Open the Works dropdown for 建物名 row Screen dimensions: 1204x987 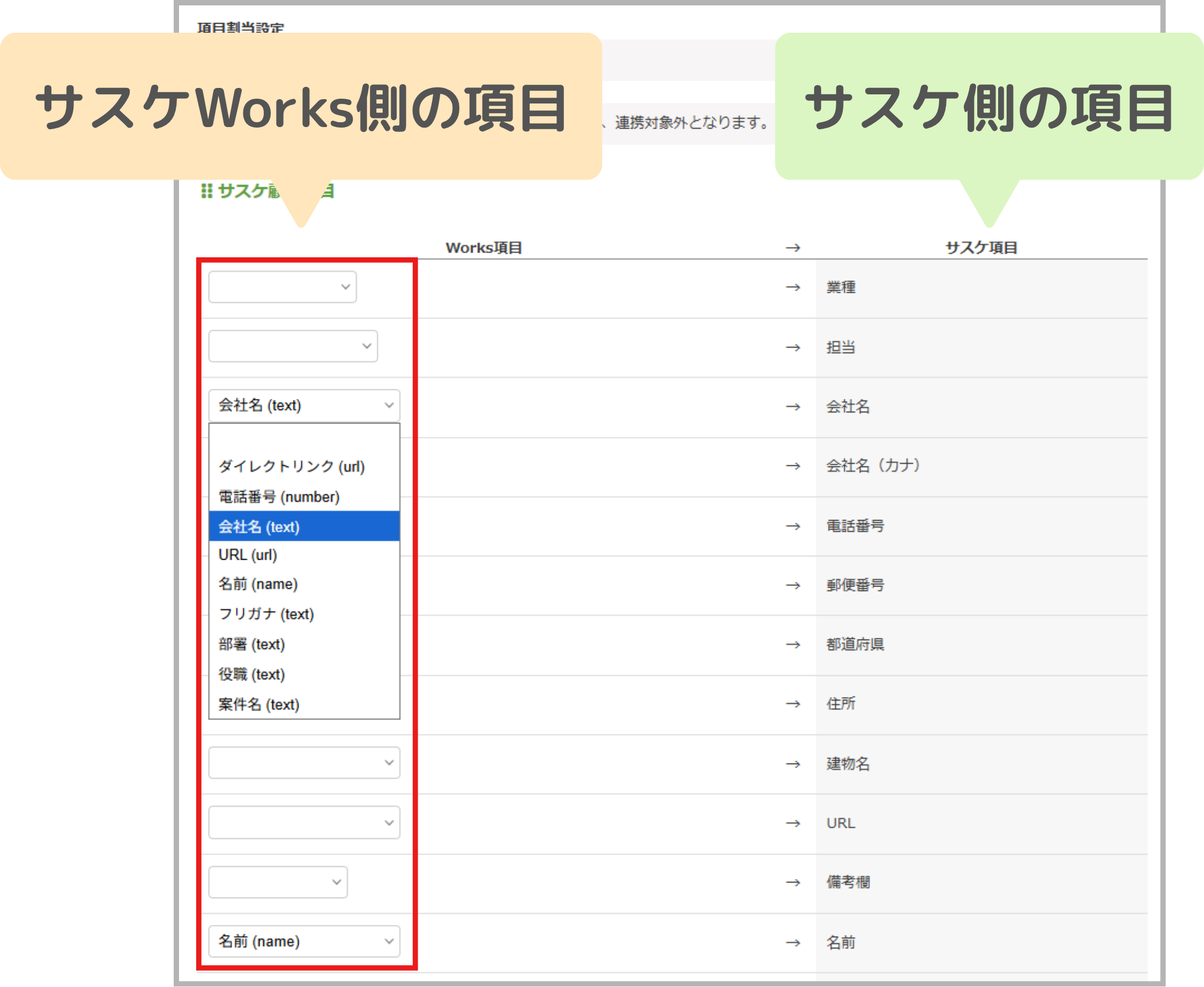point(304,762)
